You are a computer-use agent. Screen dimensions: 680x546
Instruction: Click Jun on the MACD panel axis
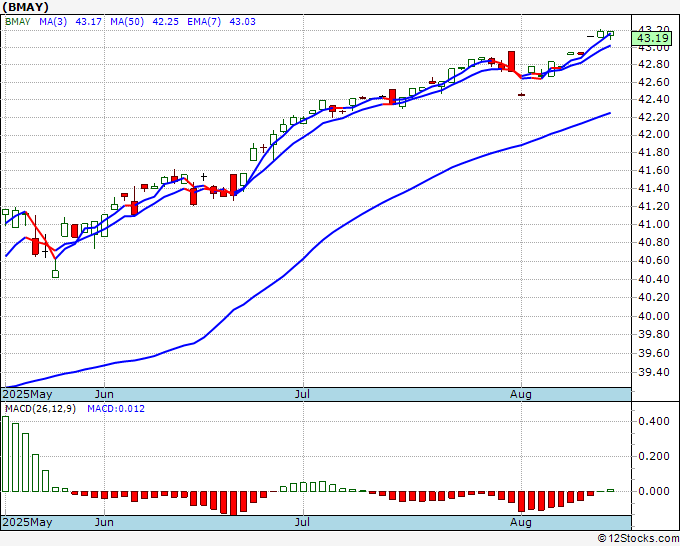104,522
